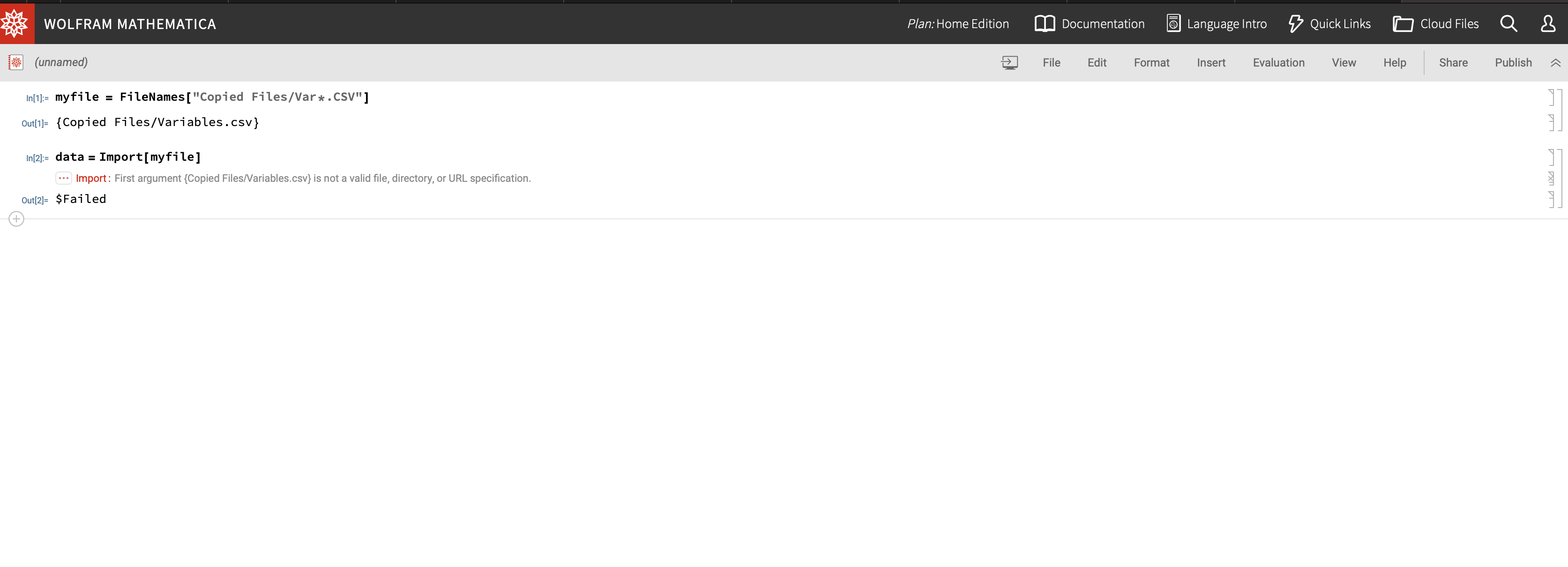The width and height of the screenshot is (1568, 567).
Task: Open the View menu
Action: [x=1344, y=63]
